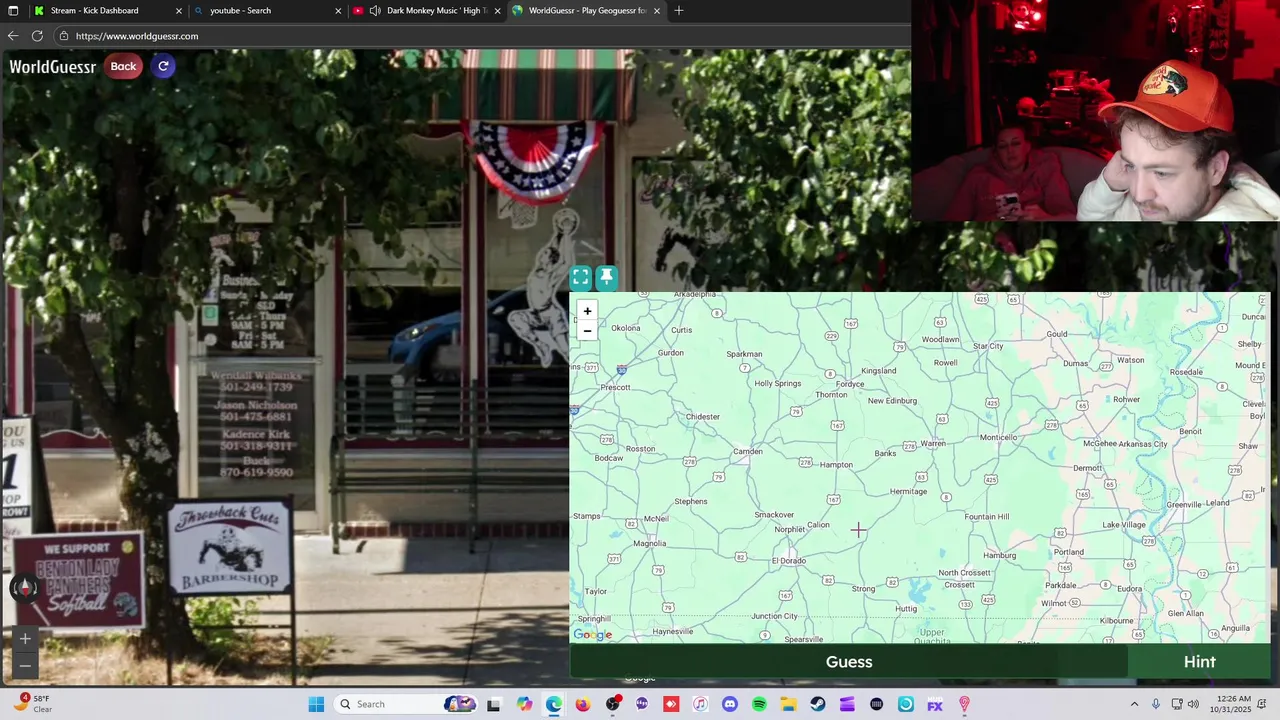
Task: Open File Explorer from taskbar
Action: [x=788, y=704]
